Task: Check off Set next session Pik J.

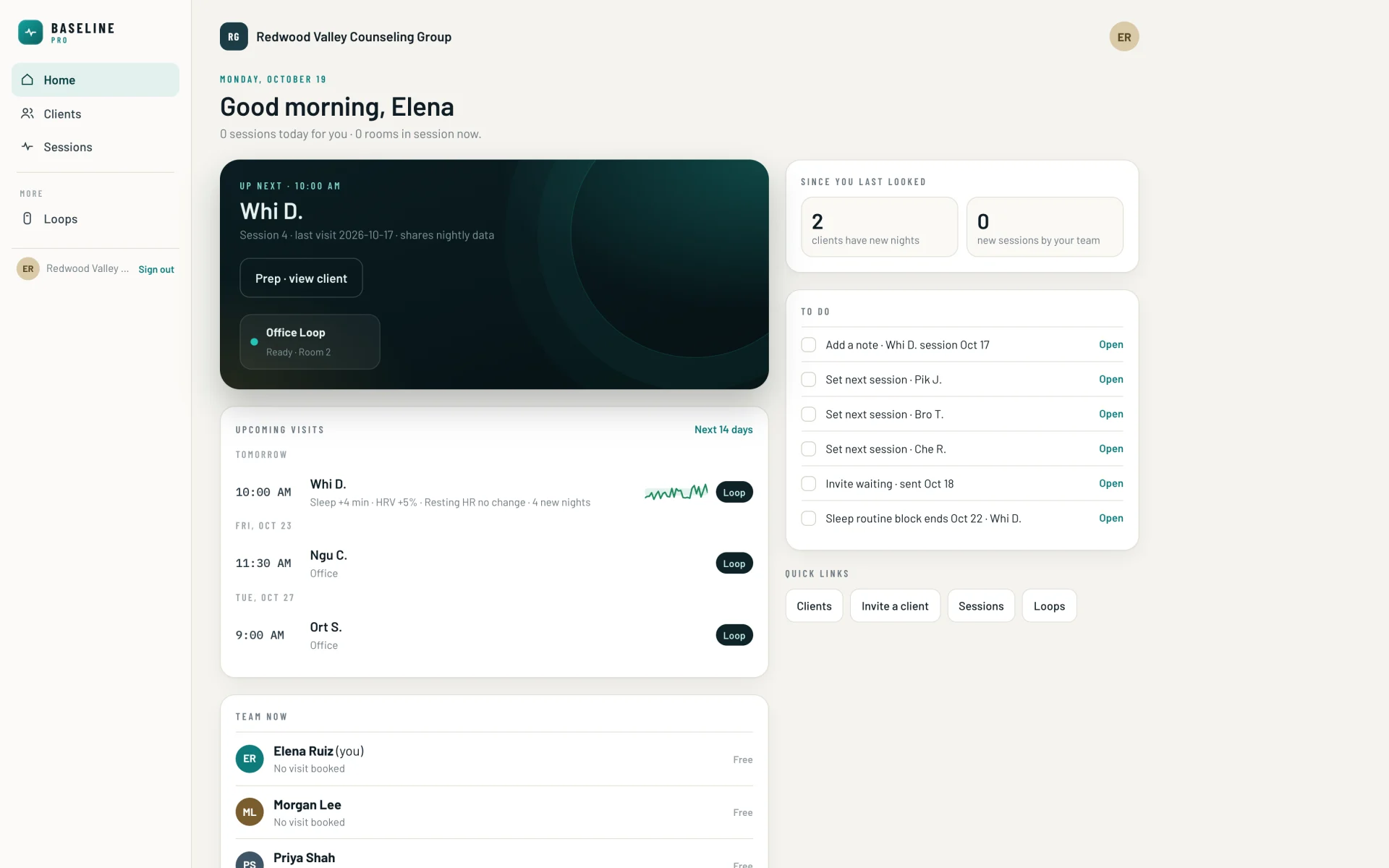Action: coord(809,380)
